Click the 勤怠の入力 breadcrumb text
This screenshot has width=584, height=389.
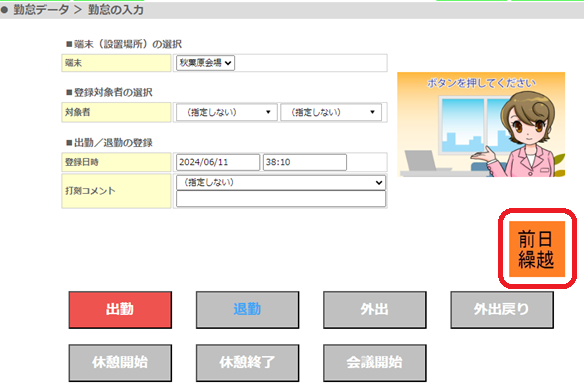116,10
